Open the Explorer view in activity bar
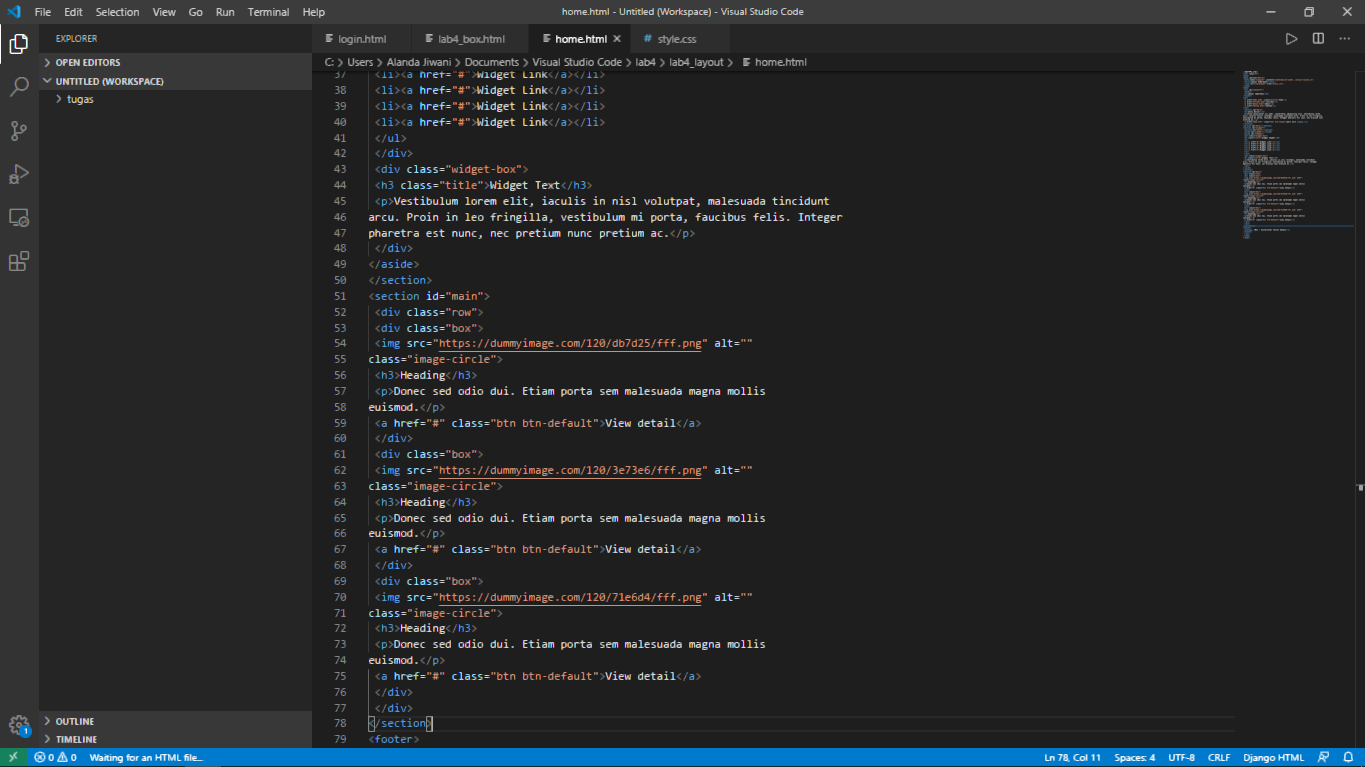The height and width of the screenshot is (767, 1365). click(19, 43)
